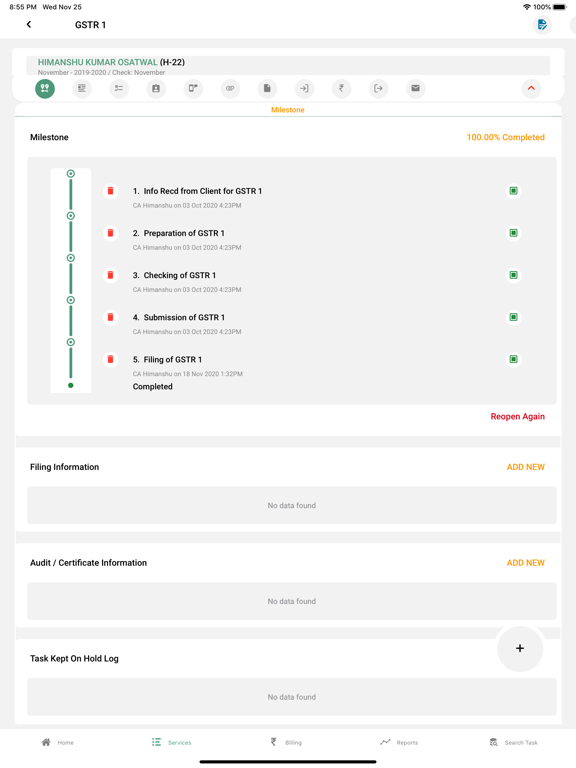Click 100.00% Completed progress text
Viewport: 576px width, 768px height.
pos(505,137)
